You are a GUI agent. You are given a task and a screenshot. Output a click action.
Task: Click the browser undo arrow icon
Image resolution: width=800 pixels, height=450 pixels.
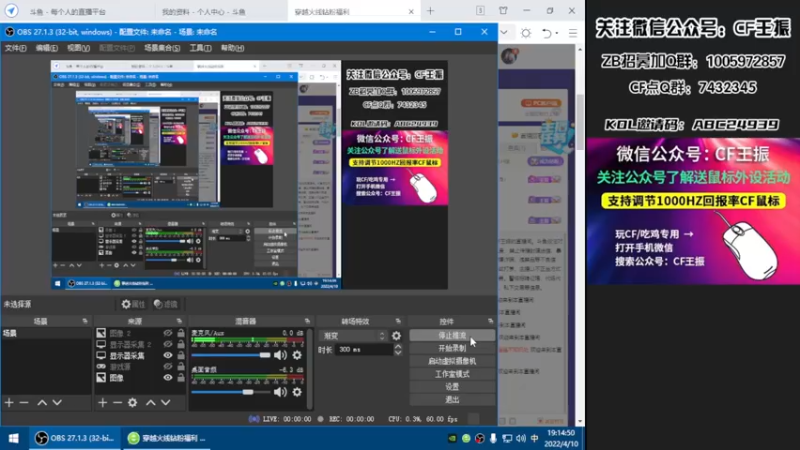click(x=547, y=33)
